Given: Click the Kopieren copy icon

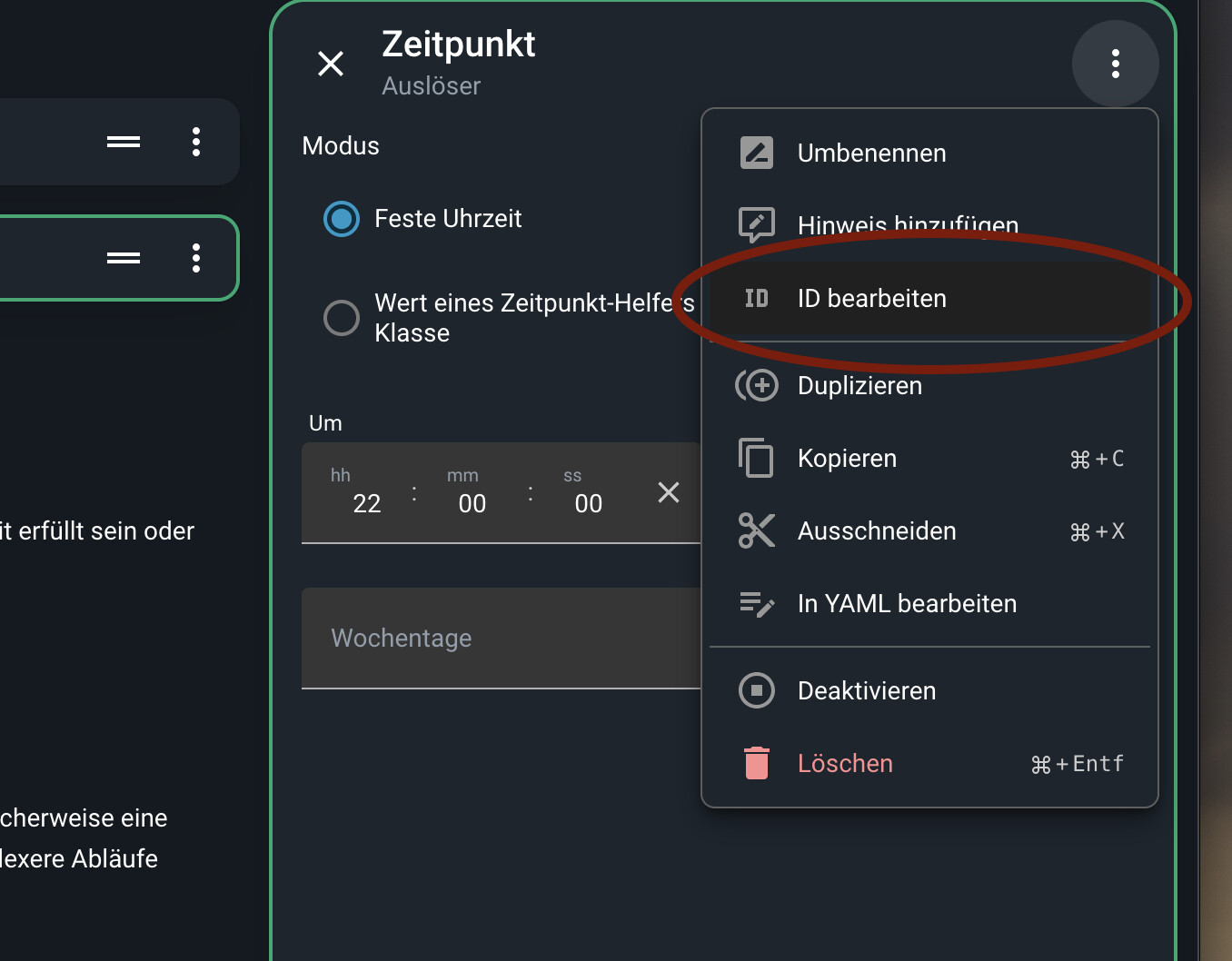Looking at the screenshot, I should point(757,458).
